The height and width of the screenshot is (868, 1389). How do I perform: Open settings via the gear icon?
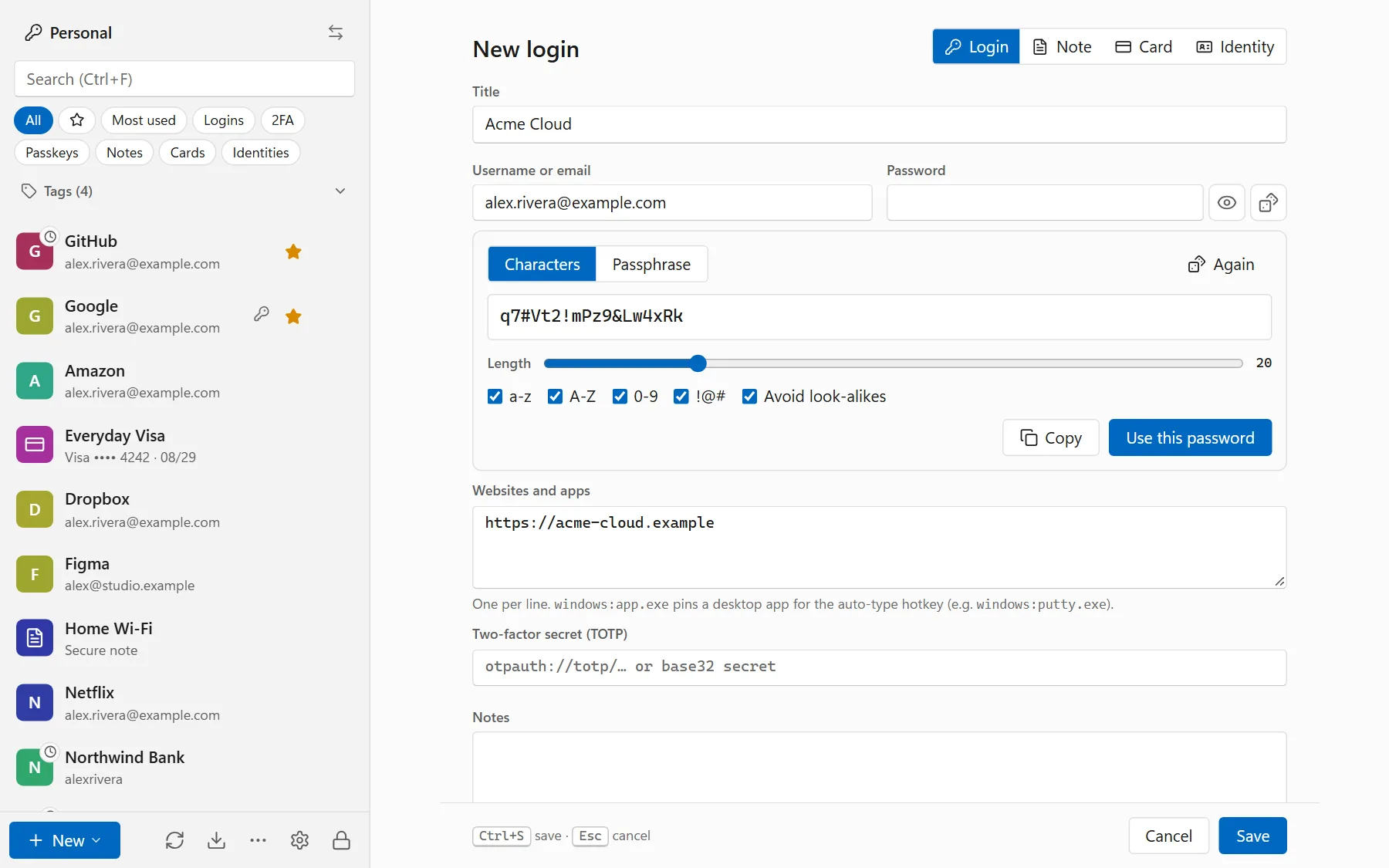point(300,840)
